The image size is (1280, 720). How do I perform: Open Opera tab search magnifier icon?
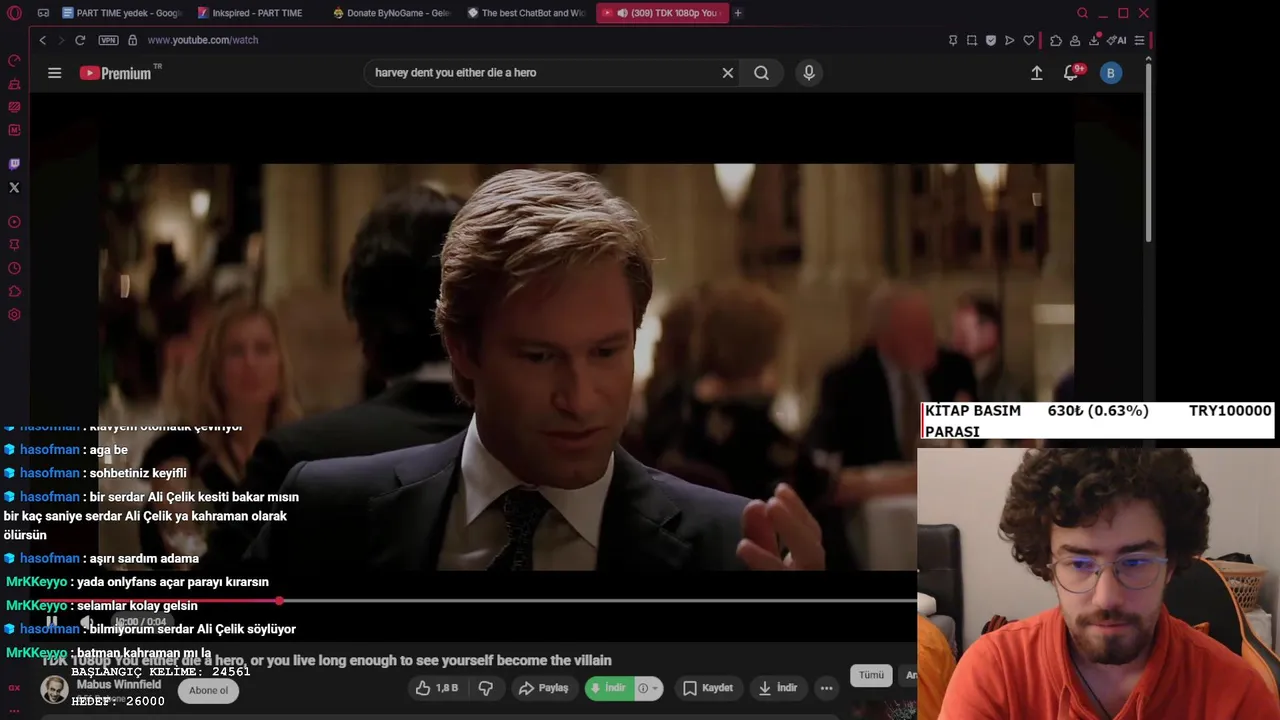point(1082,13)
